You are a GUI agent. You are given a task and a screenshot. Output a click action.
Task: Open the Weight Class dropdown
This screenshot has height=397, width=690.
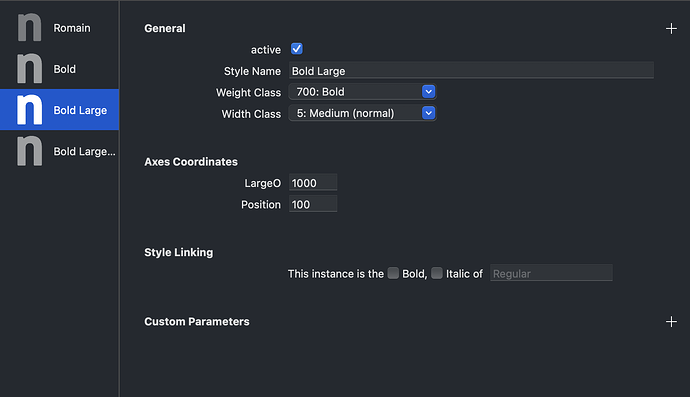pos(363,92)
